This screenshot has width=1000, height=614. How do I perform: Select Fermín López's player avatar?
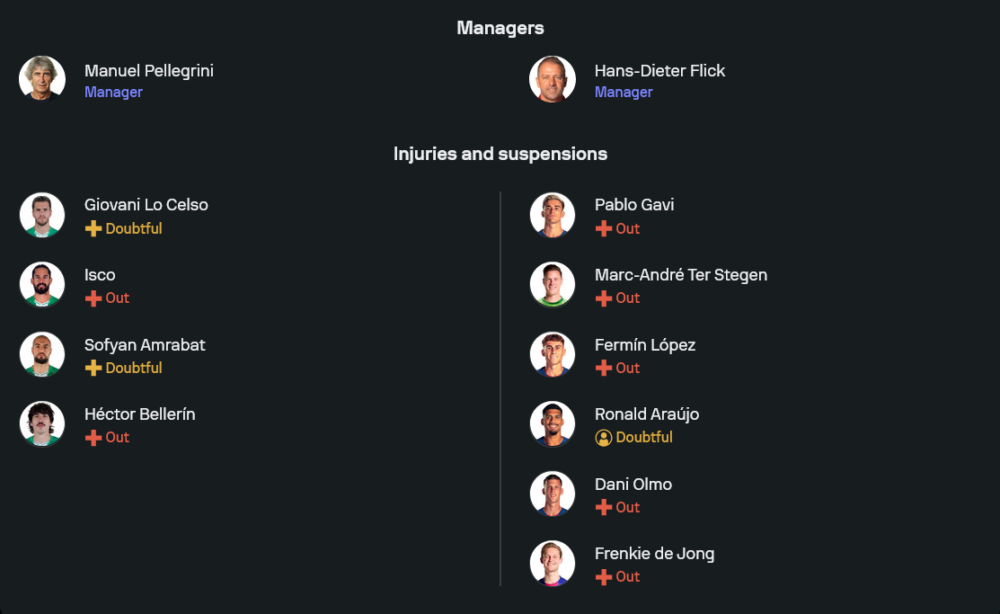pyautogui.click(x=552, y=354)
